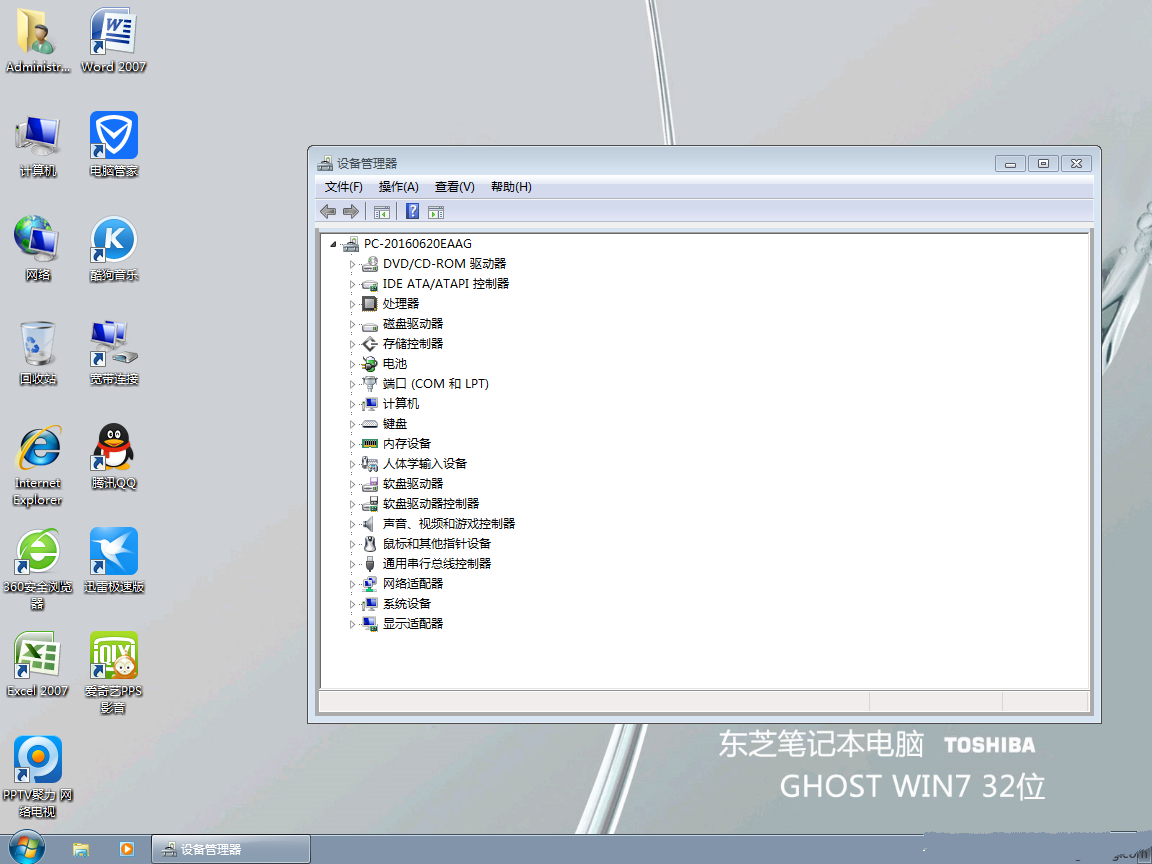
Task: Select 声音、视频和游戏控制器 in the device tree
Action: click(448, 524)
